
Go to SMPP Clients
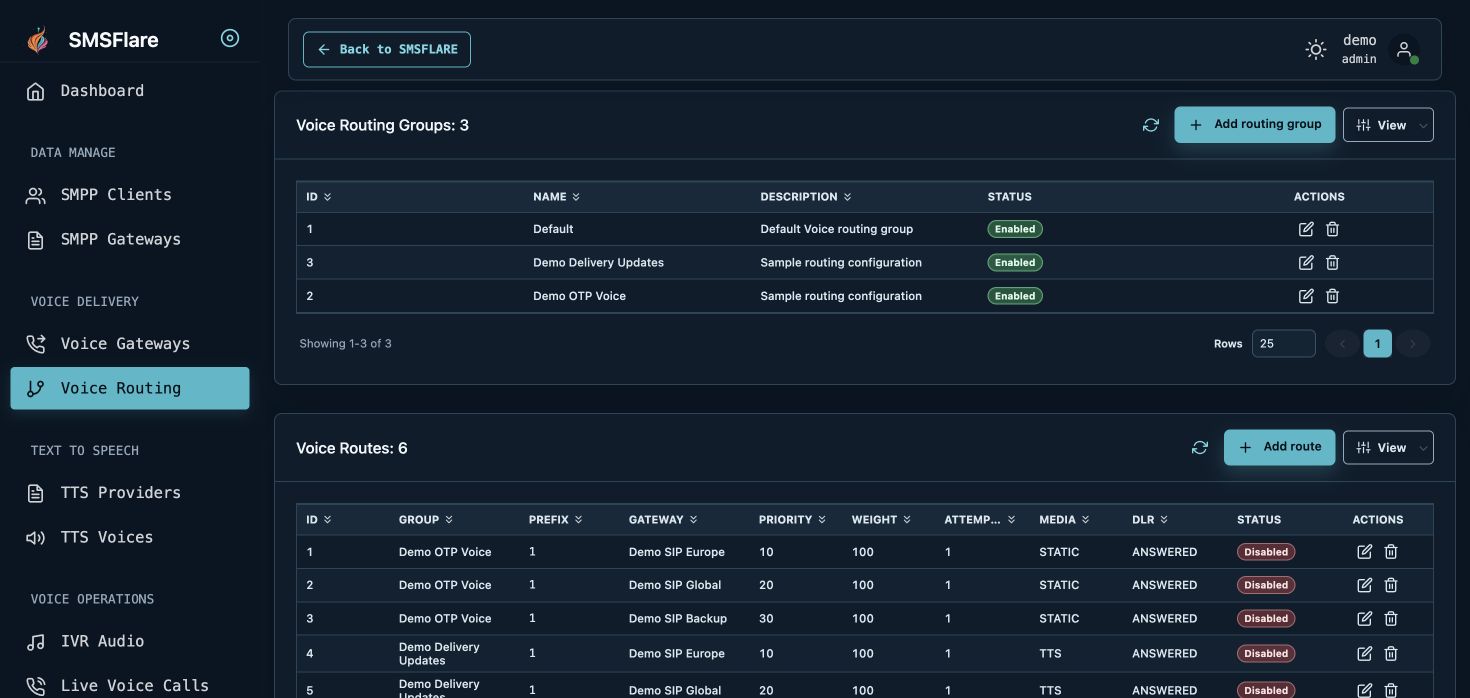(130, 195)
